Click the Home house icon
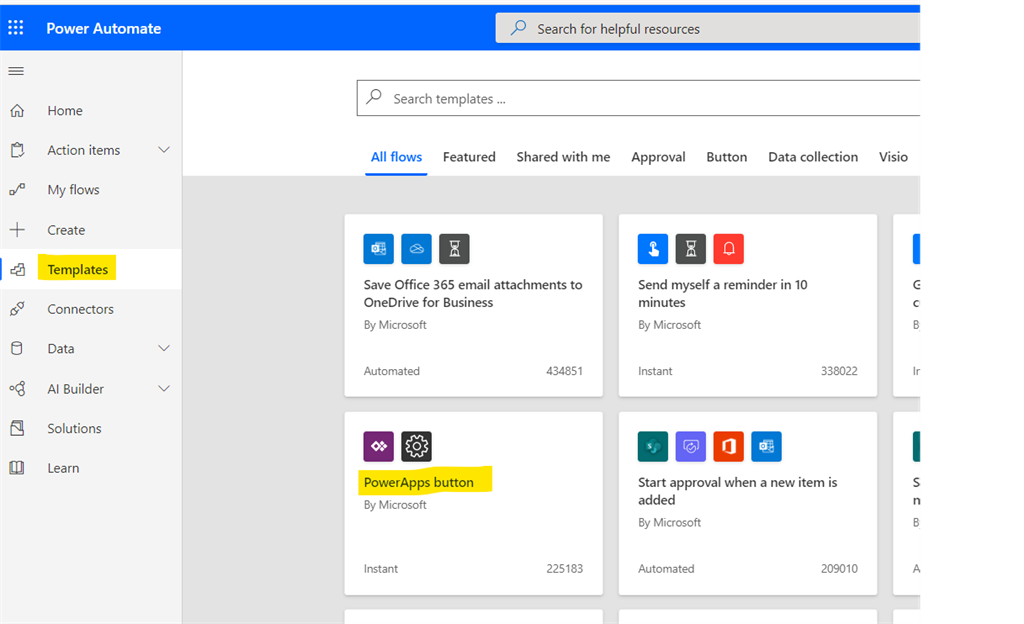1024x624 pixels. pos(17,110)
